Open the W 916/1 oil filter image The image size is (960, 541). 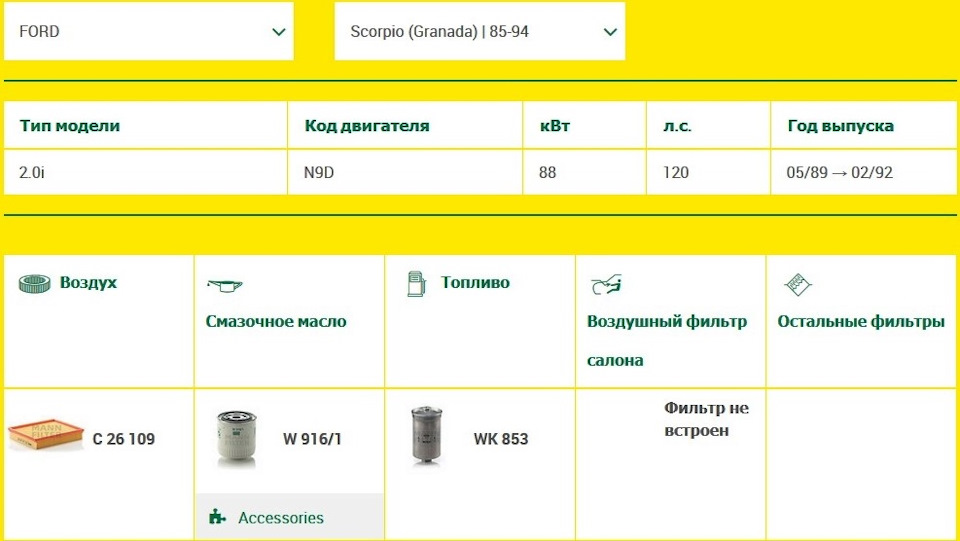pyautogui.click(x=237, y=439)
